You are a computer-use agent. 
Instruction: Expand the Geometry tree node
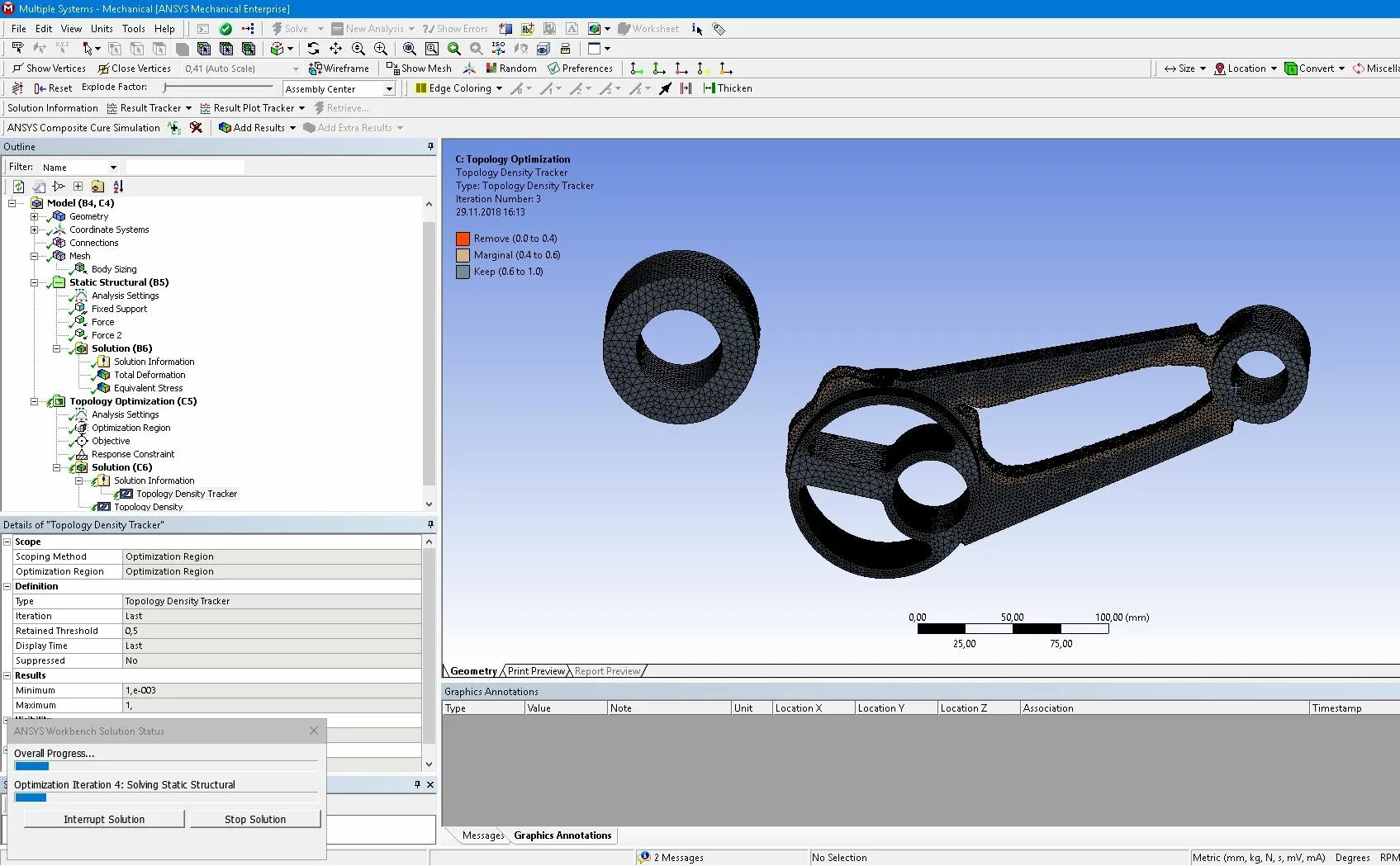35,216
